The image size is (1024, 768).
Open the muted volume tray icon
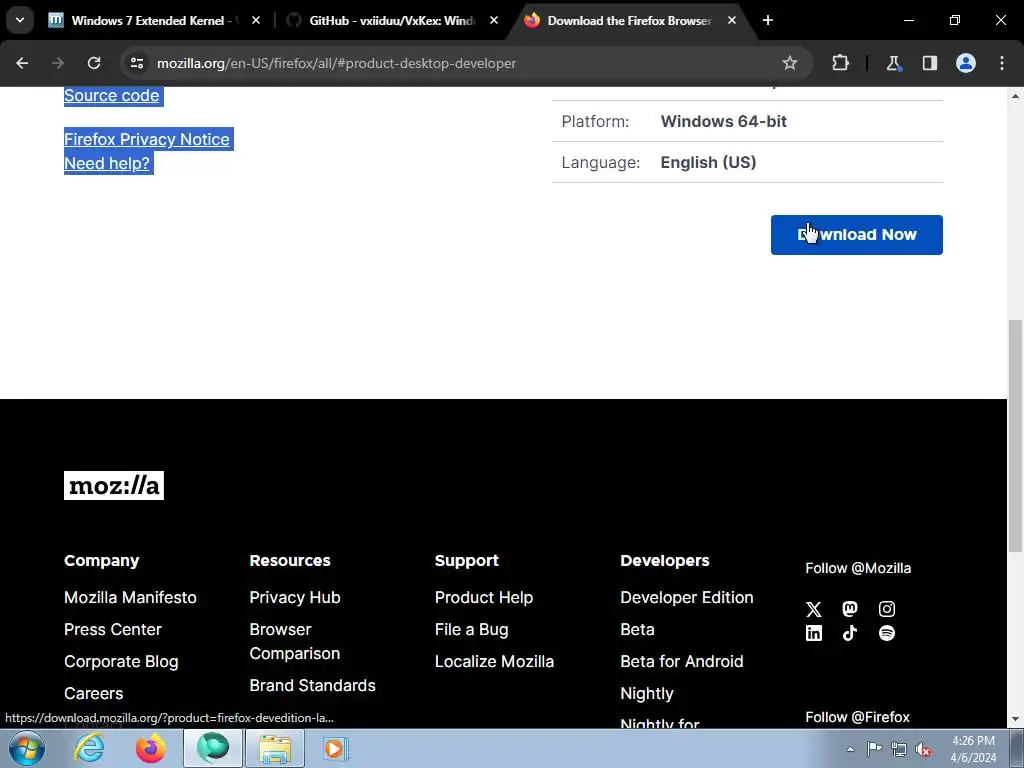coord(923,749)
